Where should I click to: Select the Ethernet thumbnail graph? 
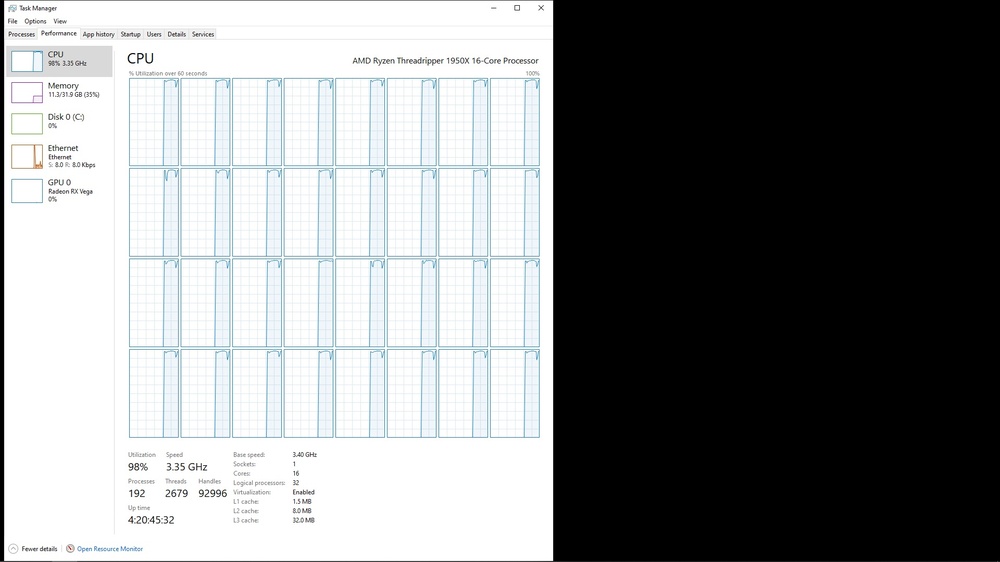coord(27,156)
